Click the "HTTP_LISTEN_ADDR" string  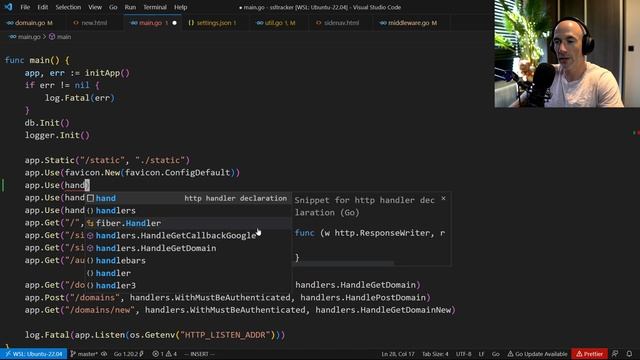(x=226, y=335)
